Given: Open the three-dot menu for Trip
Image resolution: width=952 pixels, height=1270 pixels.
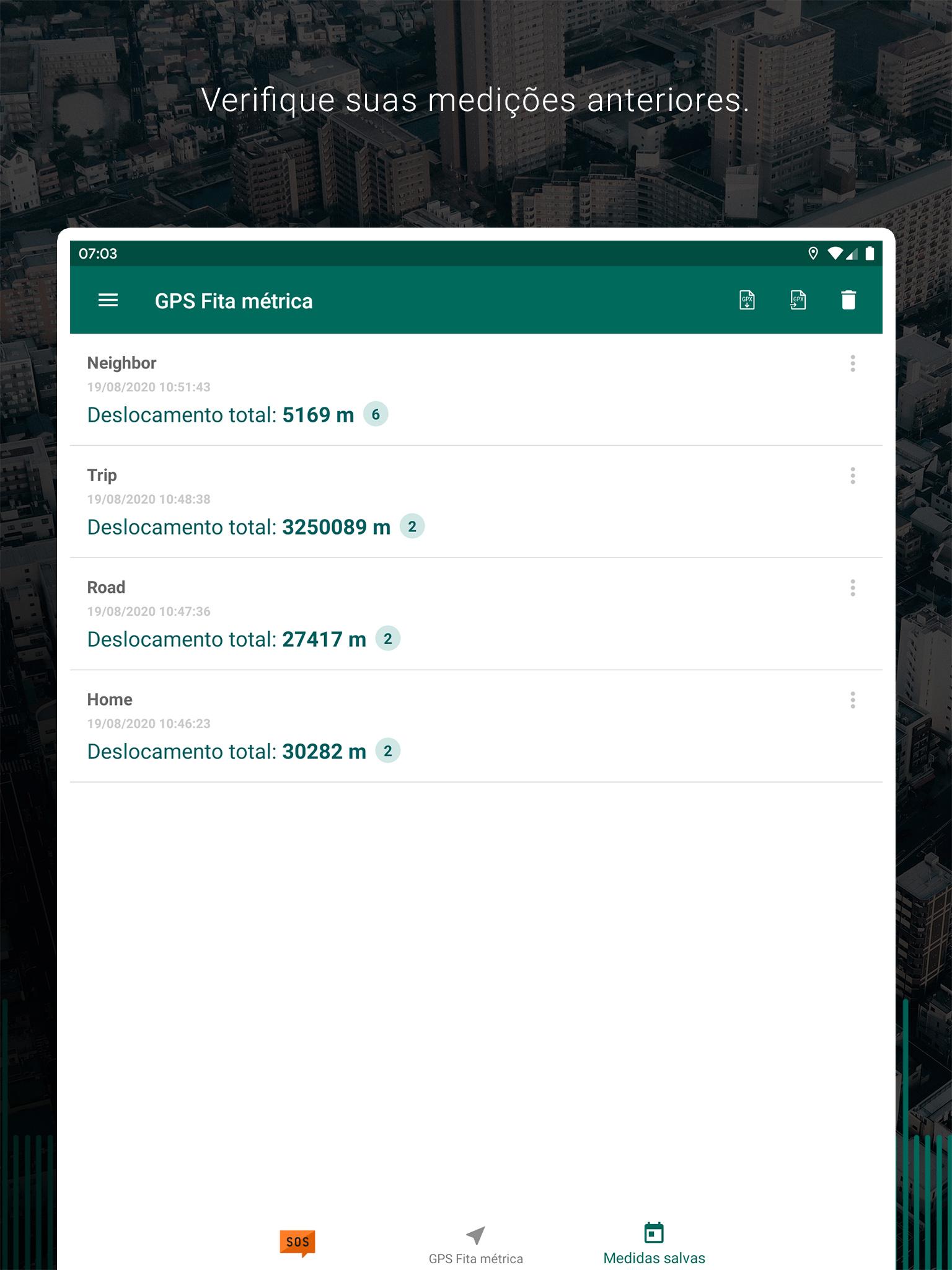Looking at the screenshot, I should click(853, 476).
